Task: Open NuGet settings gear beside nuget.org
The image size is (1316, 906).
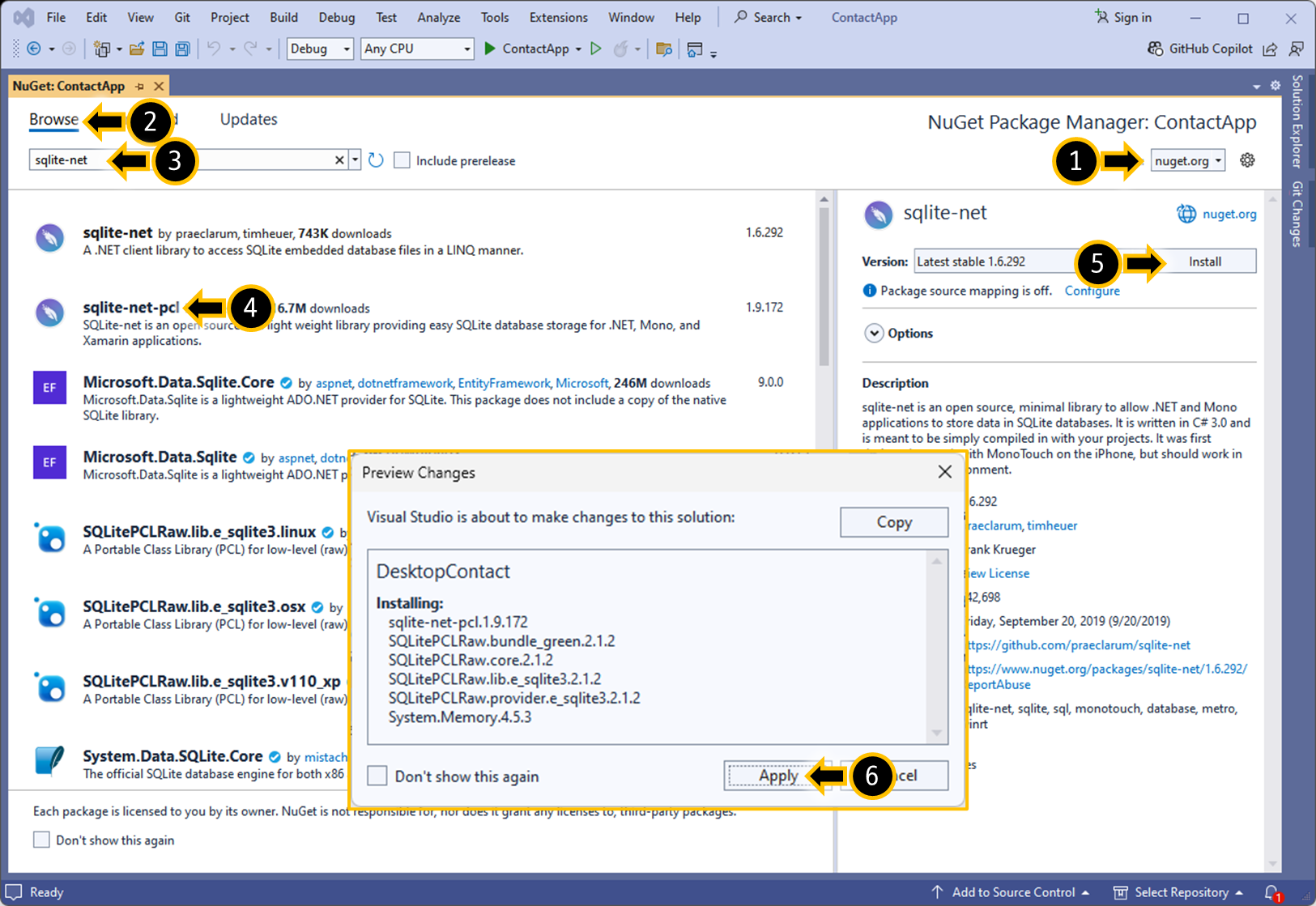Action: click(1247, 160)
